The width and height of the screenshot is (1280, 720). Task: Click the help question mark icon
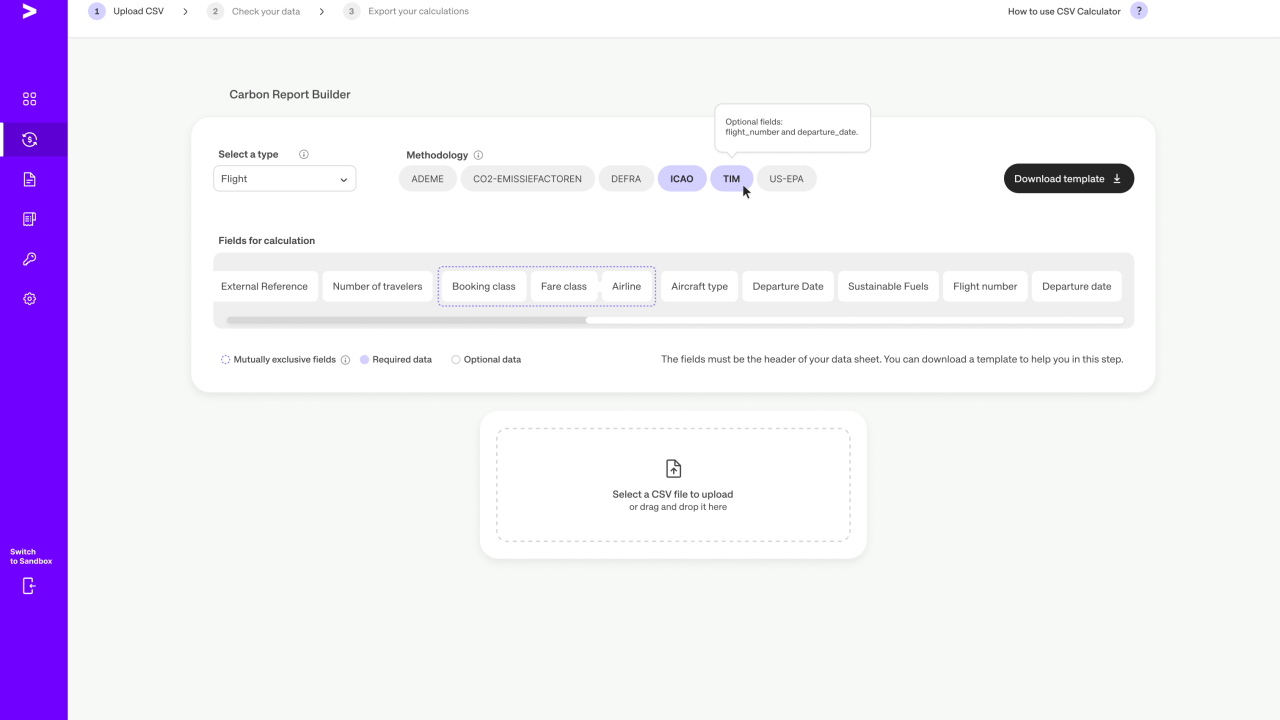(x=1138, y=11)
